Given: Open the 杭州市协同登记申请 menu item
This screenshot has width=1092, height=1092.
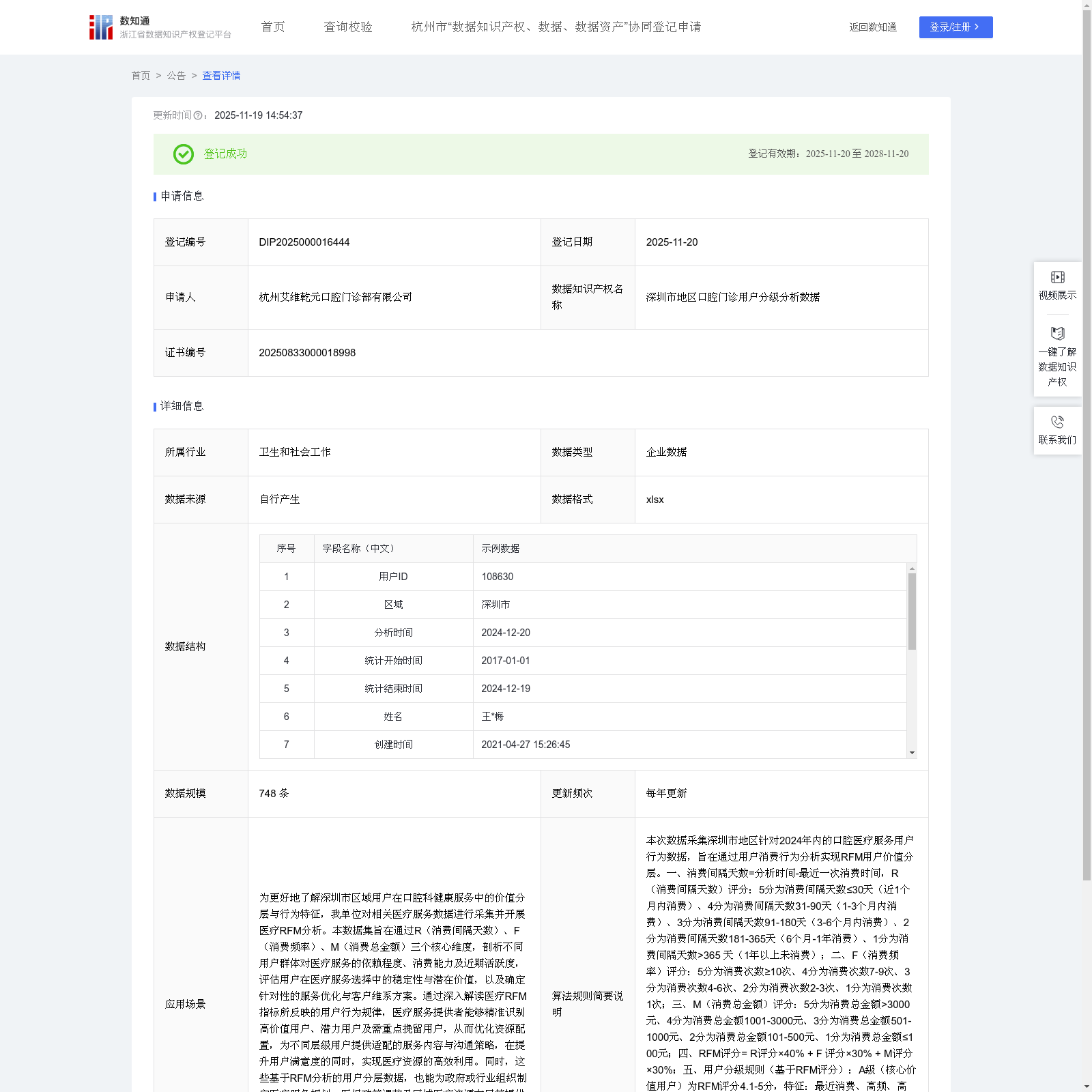Looking at the screenshot, I should (x=556, y=27).
